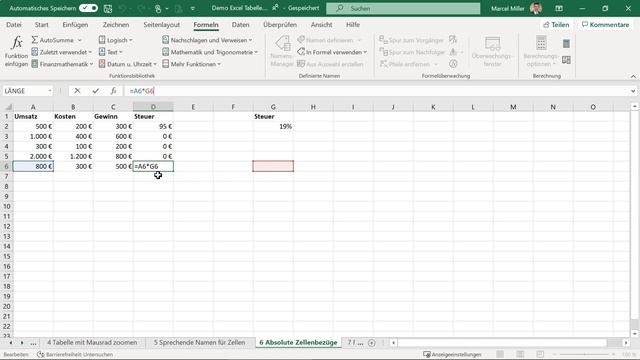
Task: Click cell G2 with 19%
Action: [x=273, y=127]
